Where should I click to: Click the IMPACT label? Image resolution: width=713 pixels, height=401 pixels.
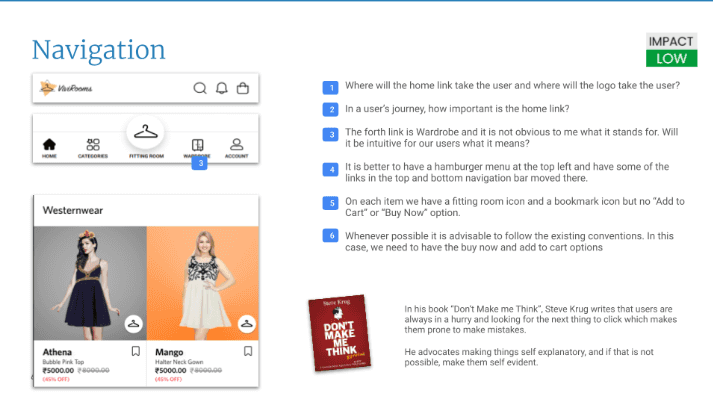coord(671,41)
